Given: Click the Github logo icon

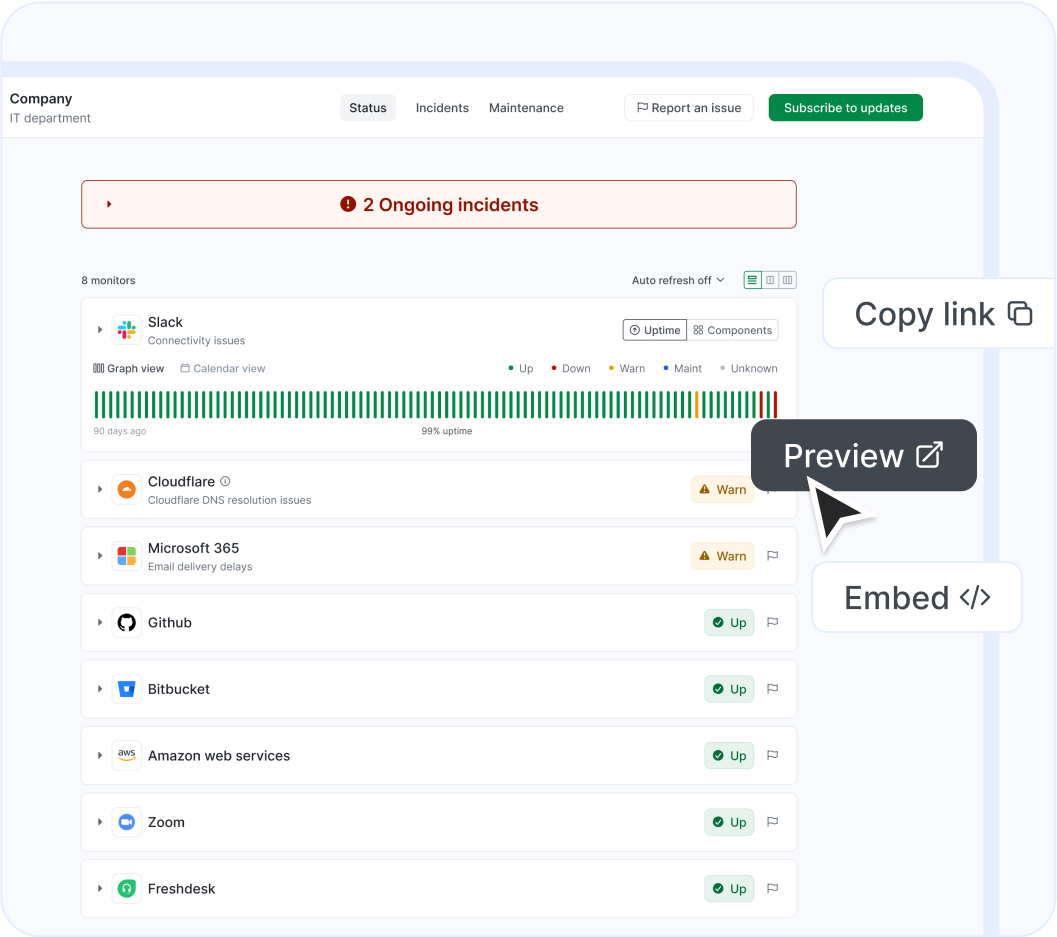Looking at the screenshot, I should (126, 622).
